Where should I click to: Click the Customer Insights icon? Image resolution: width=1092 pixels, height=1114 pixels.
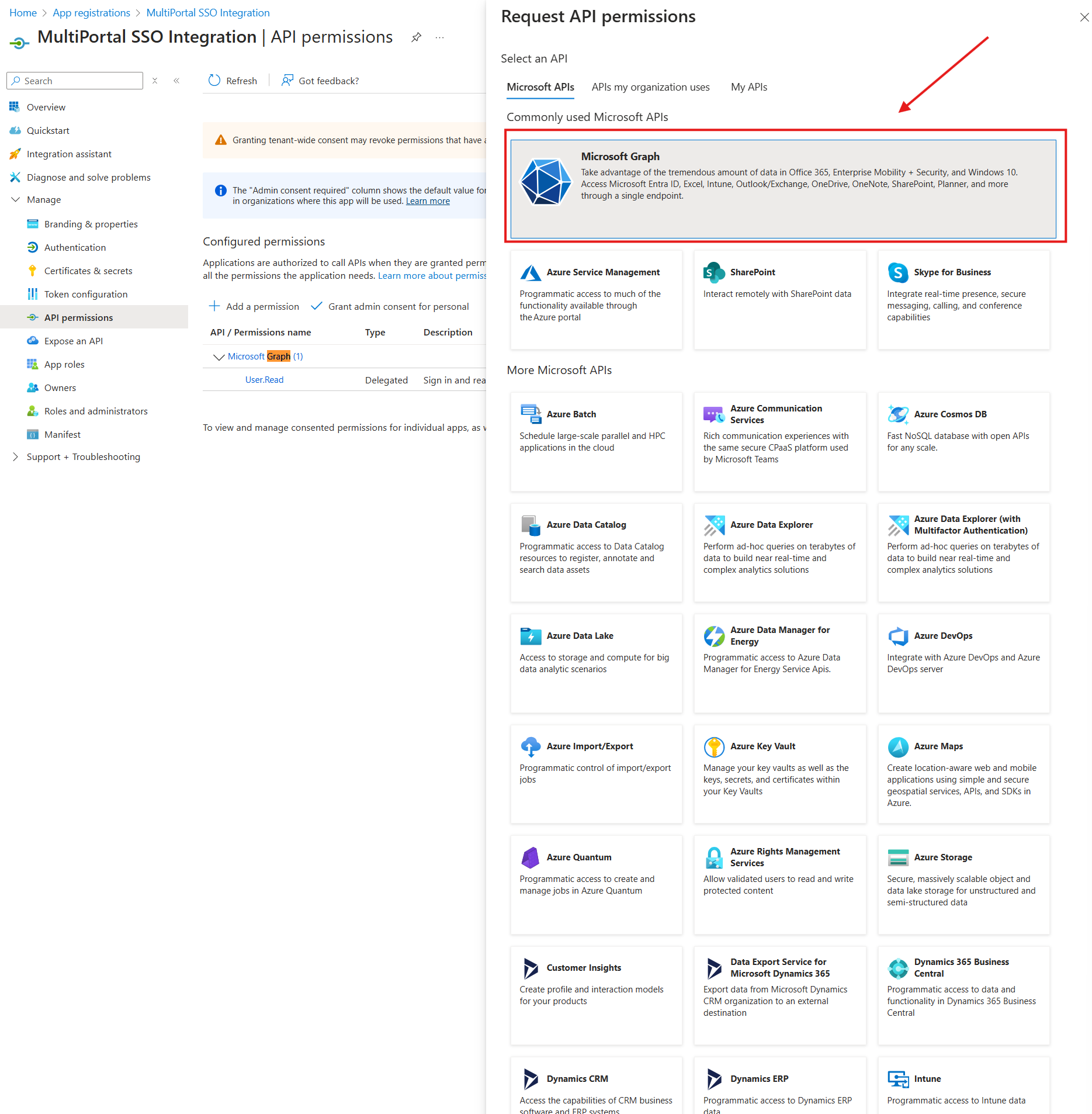531,968
